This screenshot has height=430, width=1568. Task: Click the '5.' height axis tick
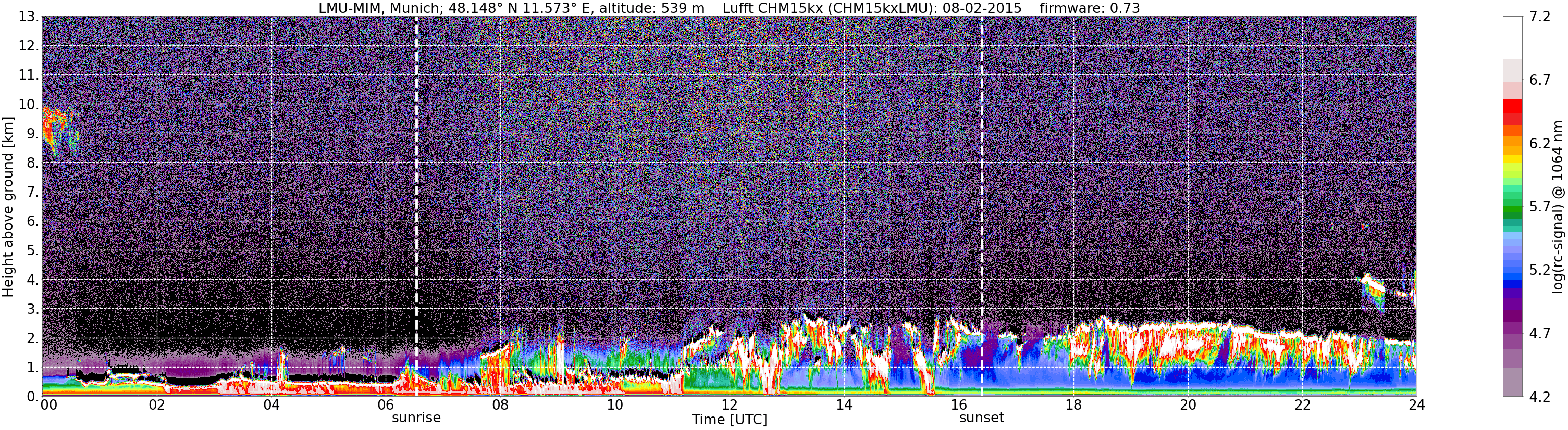point(32,250)
